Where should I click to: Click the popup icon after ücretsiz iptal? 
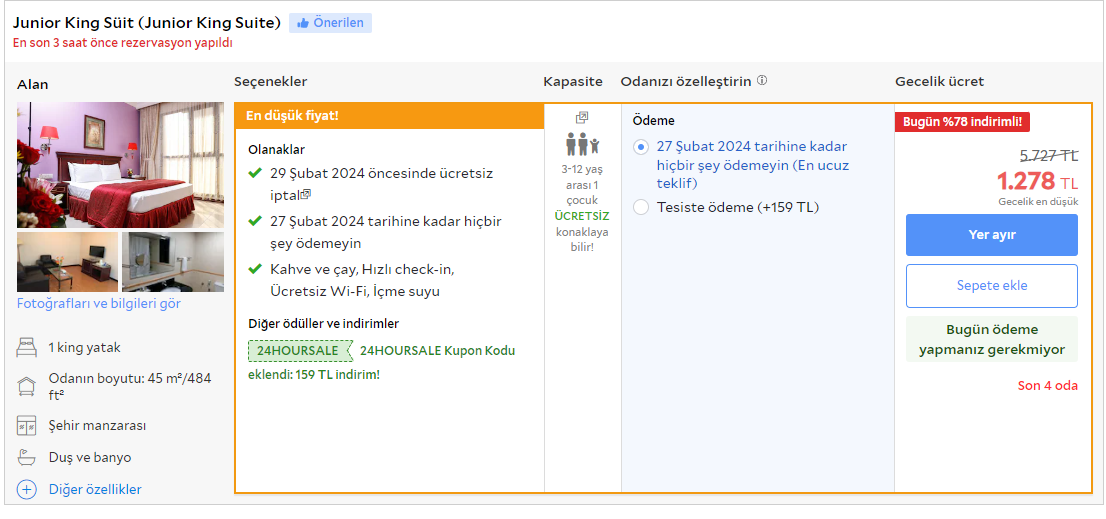point(306,194)
